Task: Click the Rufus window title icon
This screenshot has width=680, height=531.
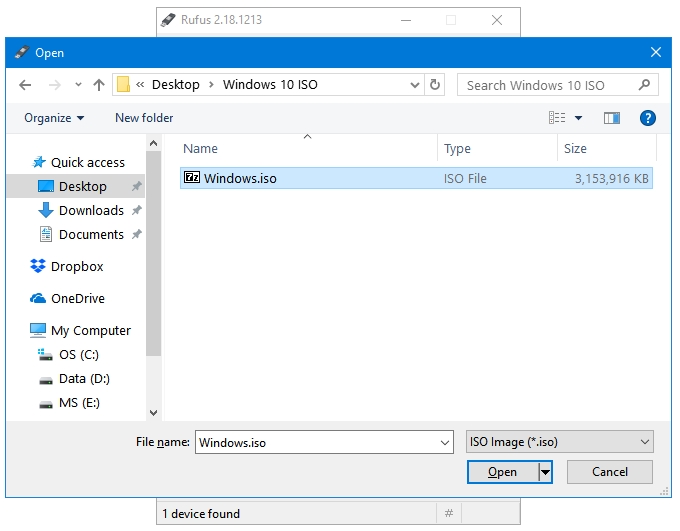Action: [168, 20]
